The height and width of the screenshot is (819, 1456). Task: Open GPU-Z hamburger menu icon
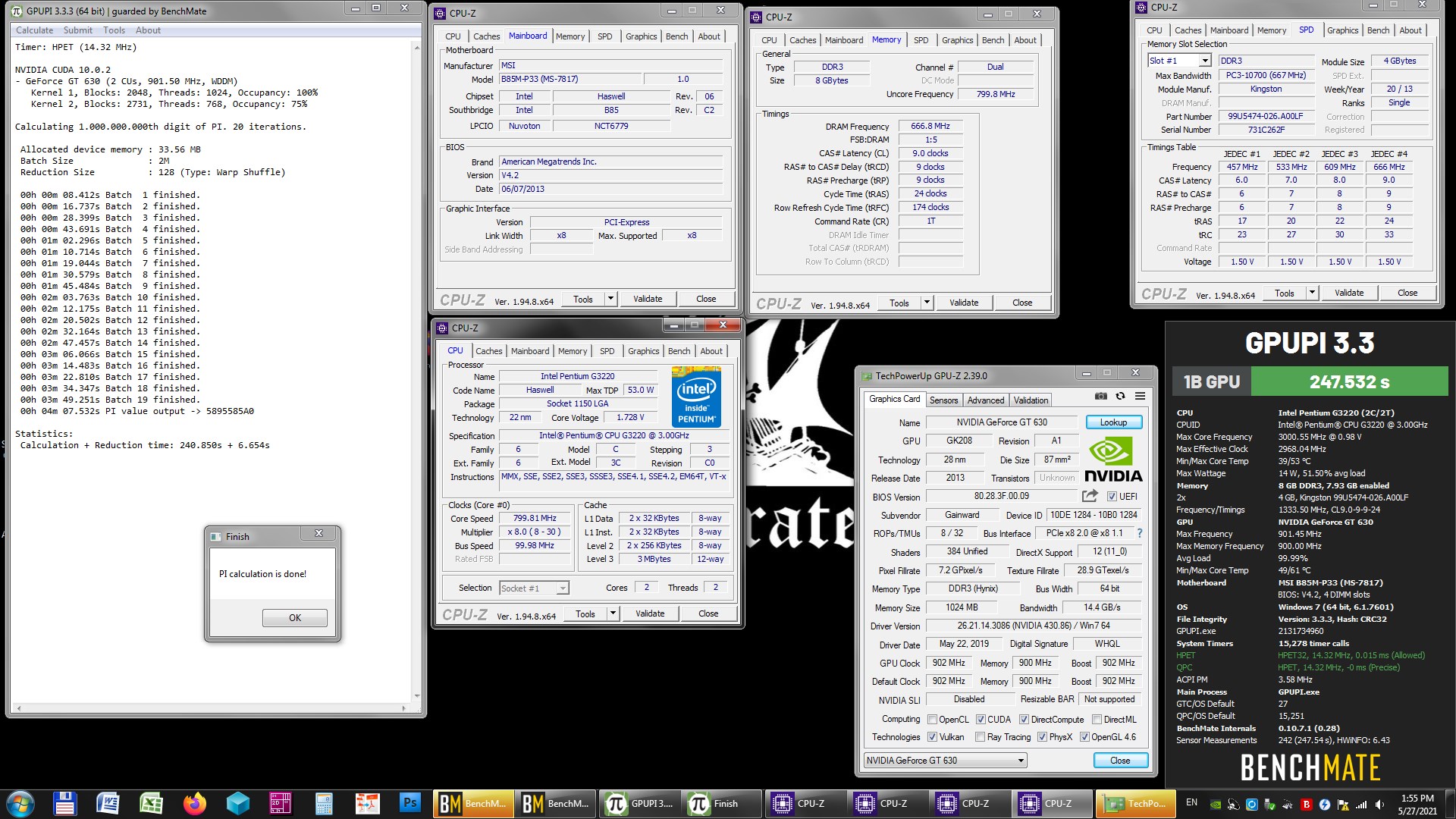click(x=1140, y=396)
